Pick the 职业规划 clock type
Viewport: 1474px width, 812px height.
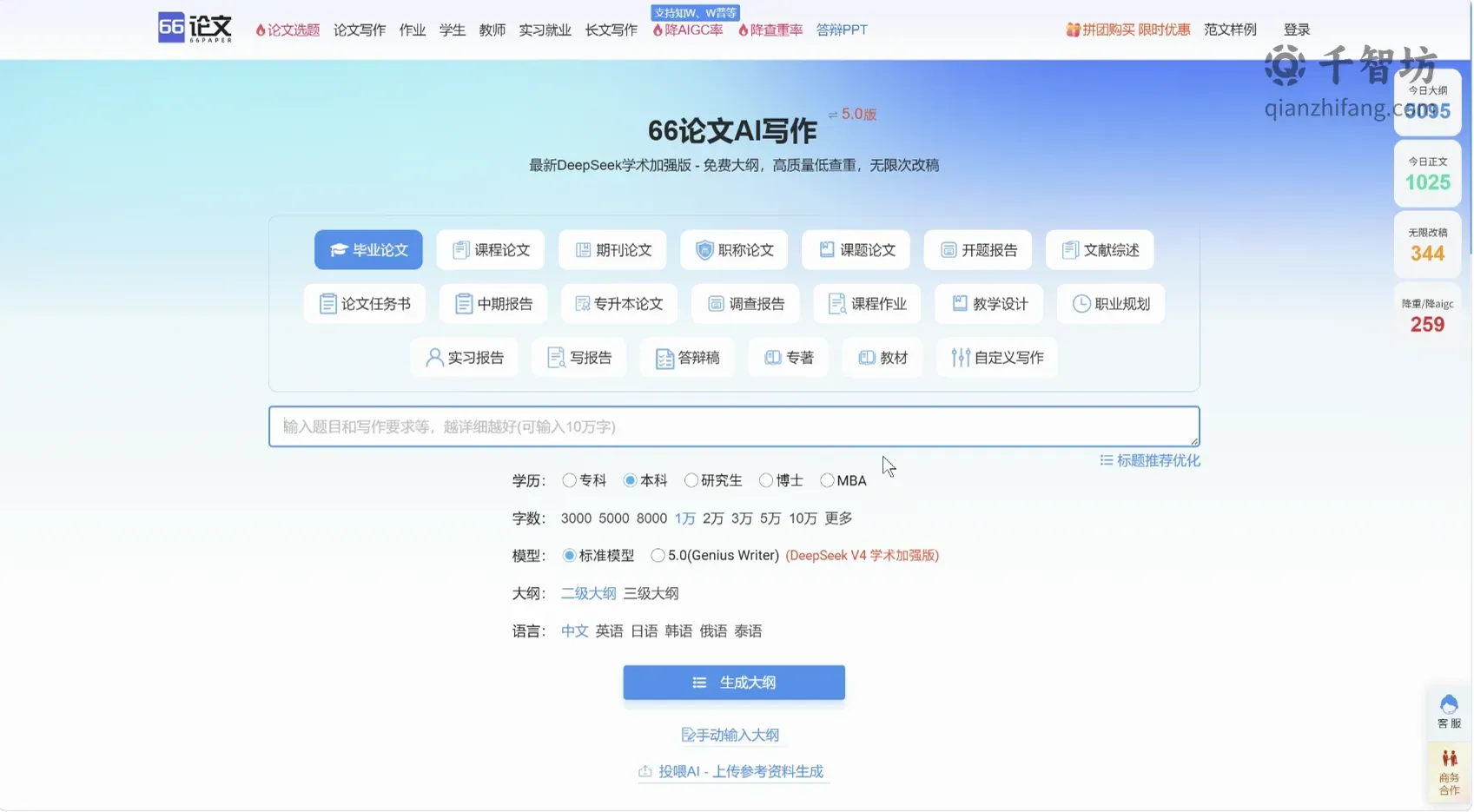1111,304
